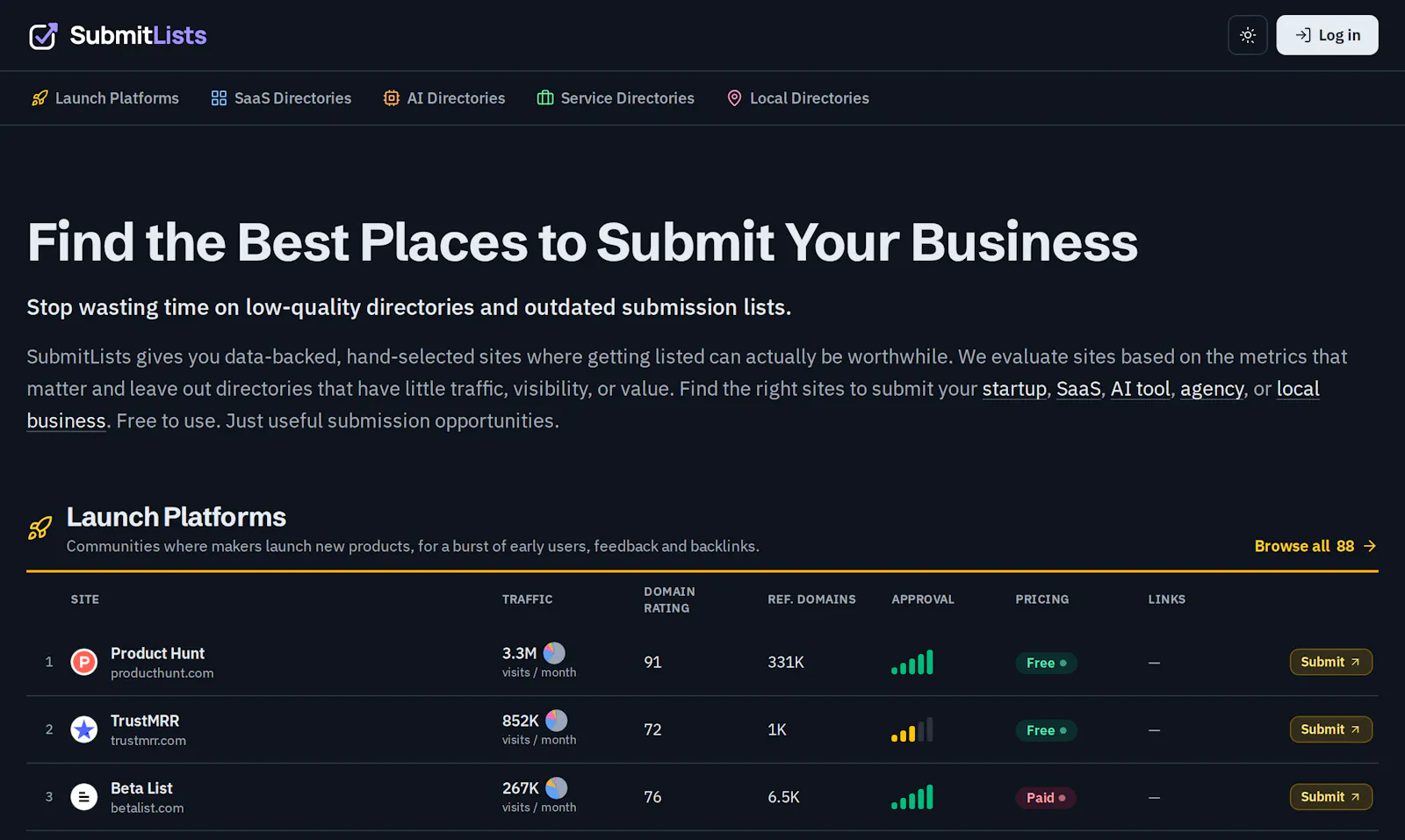1405x840 pixels.
Task: Click the TrustMRR star logo icon
Action: (84, 729)
